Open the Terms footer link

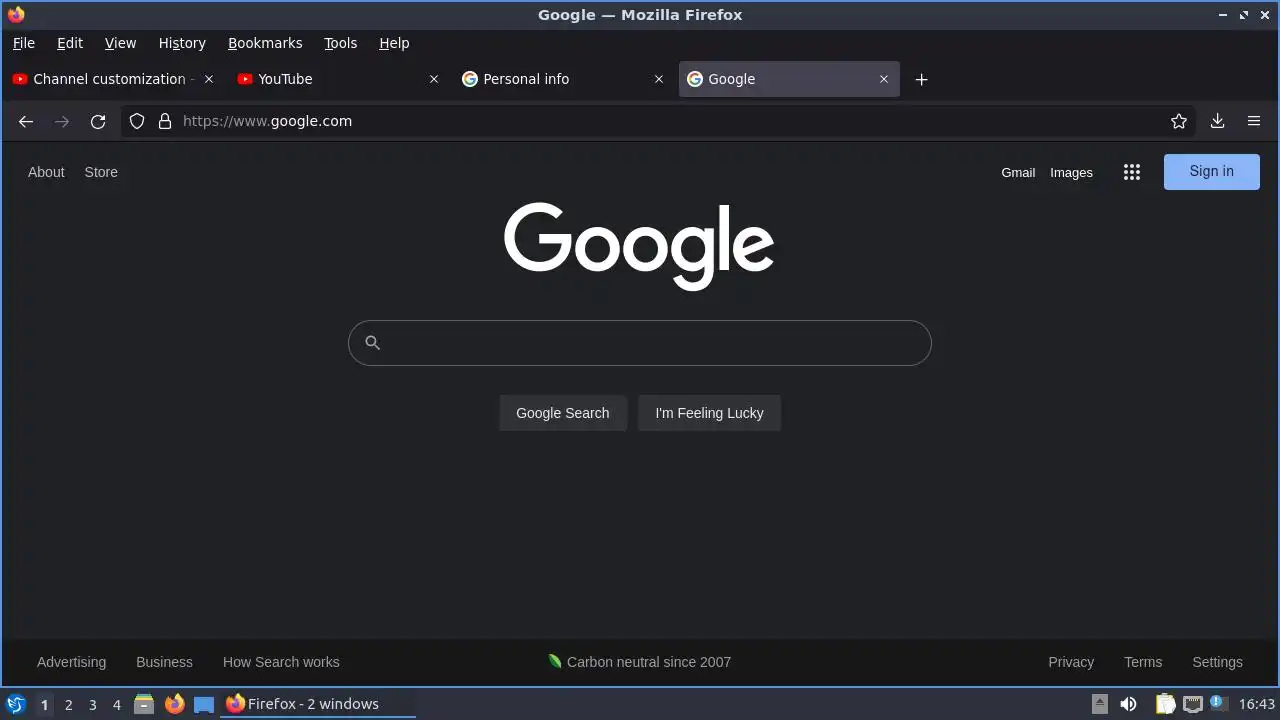point(1143,662)
